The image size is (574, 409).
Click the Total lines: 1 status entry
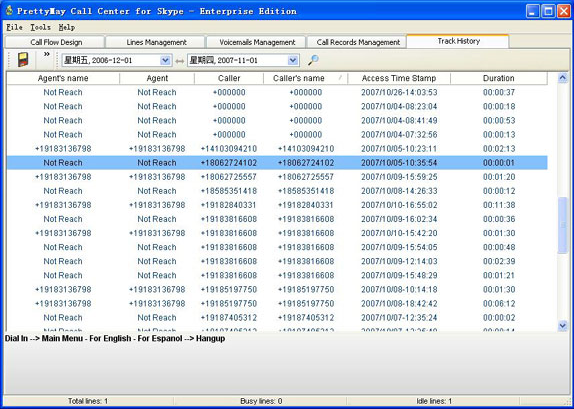point(88,401)
